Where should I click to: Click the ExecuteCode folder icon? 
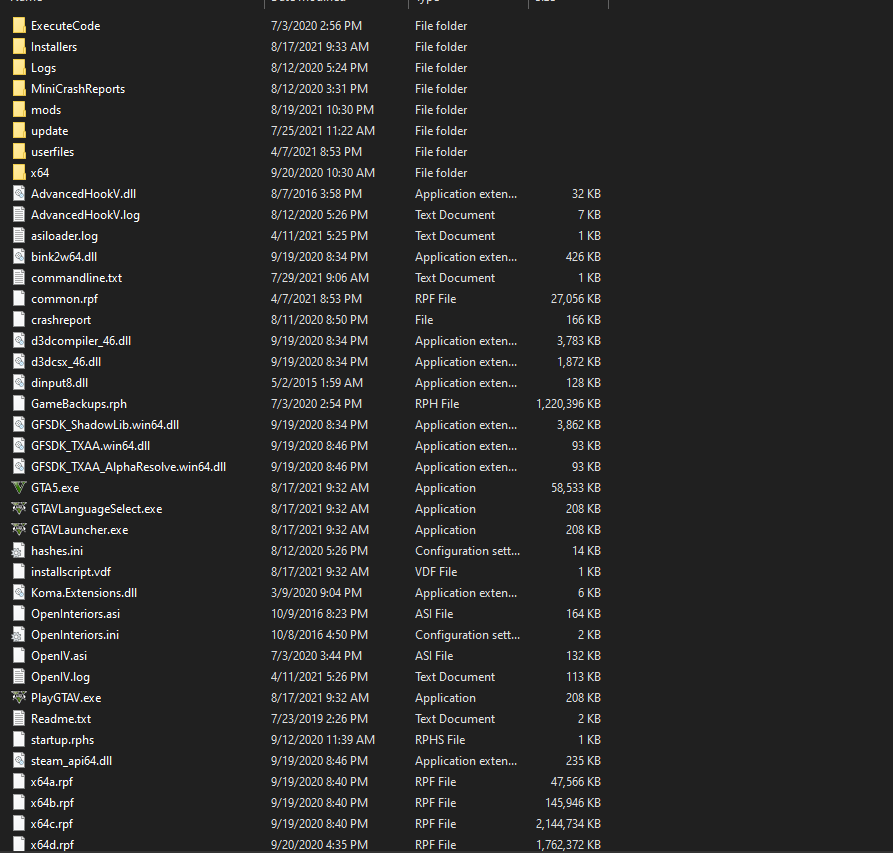click(x=19, y=26)
